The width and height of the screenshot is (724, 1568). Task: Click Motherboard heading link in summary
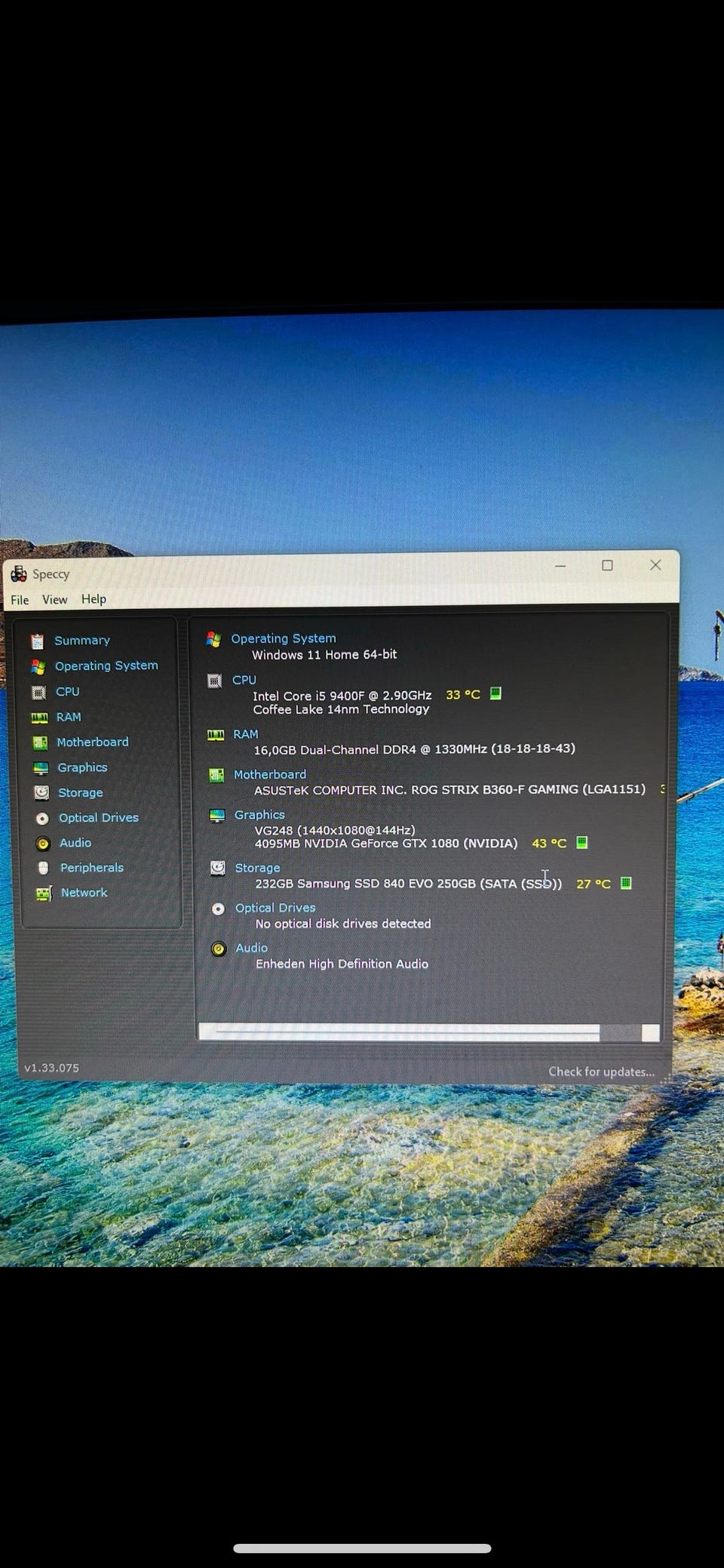[x=270, y=774]
